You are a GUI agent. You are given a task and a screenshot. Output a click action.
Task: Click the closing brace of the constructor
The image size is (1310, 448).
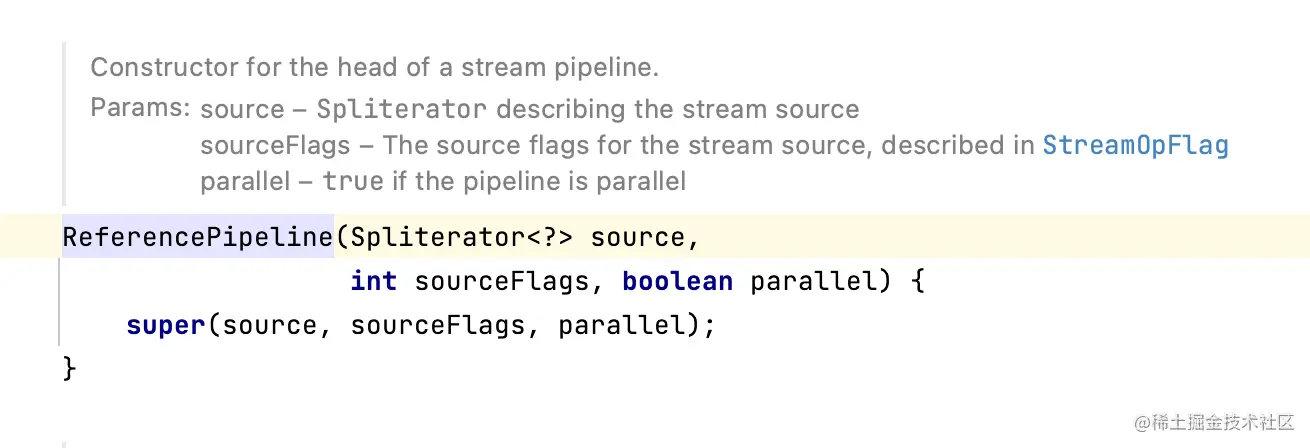[x=69, y=369]
